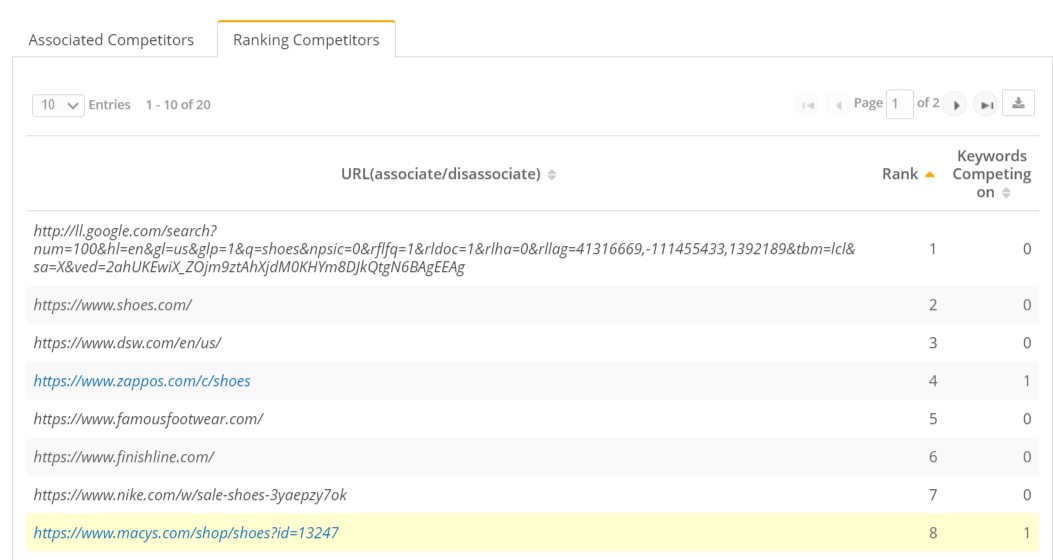1053x560 pixels.
Task: Click rank 8 cell of macys row
Action: 933,532
